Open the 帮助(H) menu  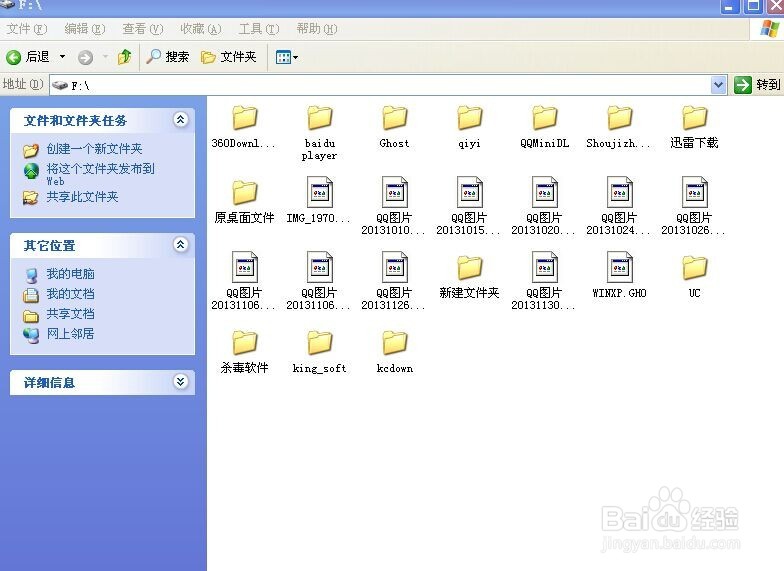(x=316, y=29)
